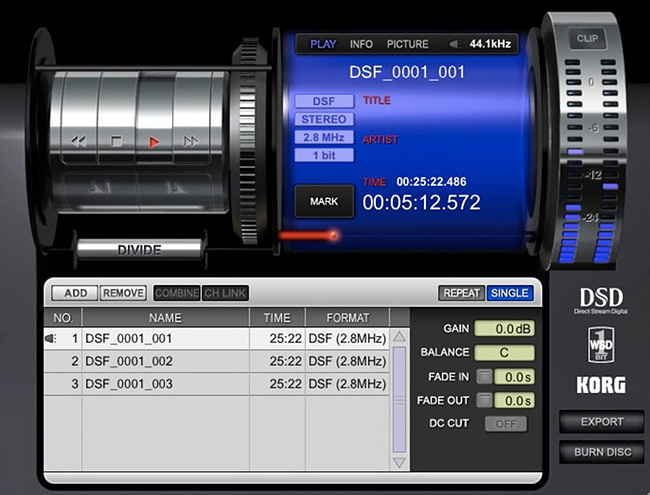Click the REMOVE button
Screen dimensions: 650x495
(123, 293)
